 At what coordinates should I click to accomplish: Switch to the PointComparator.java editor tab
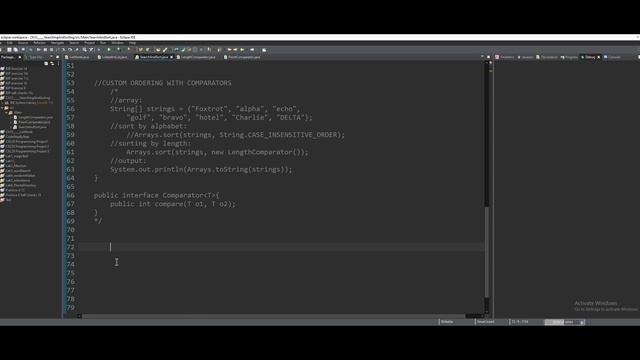point(242,57)
